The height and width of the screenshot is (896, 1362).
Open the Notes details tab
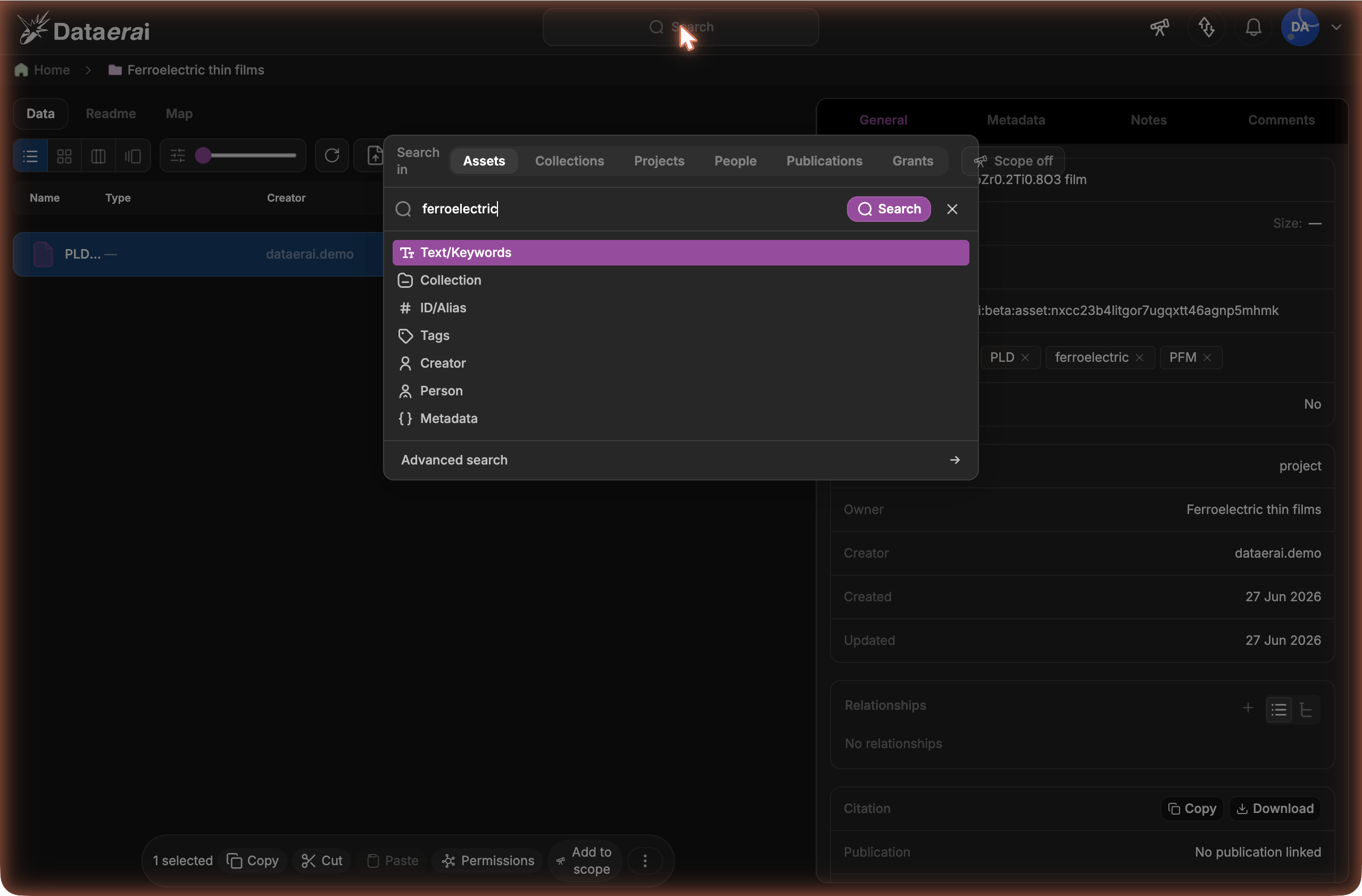[x=1148, y=120]
